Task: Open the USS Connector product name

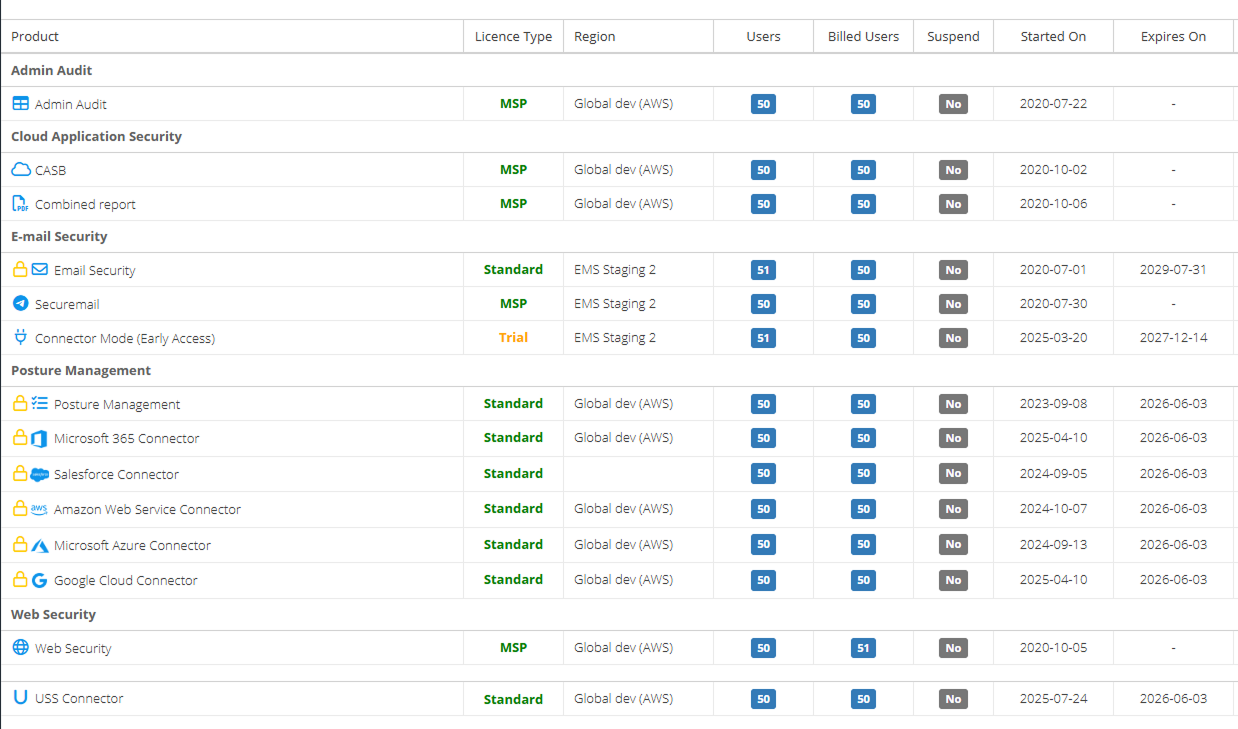Action: (79, 698)
